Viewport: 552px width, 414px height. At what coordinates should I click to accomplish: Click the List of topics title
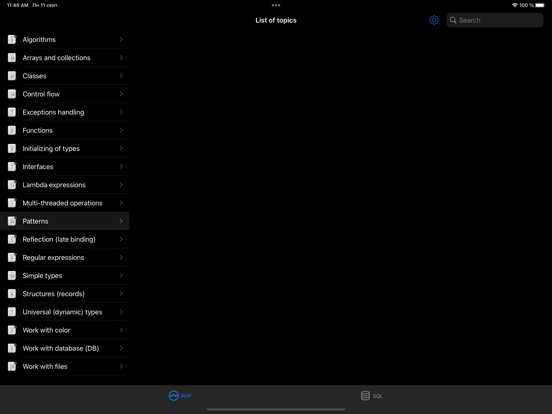pos(276,20)
